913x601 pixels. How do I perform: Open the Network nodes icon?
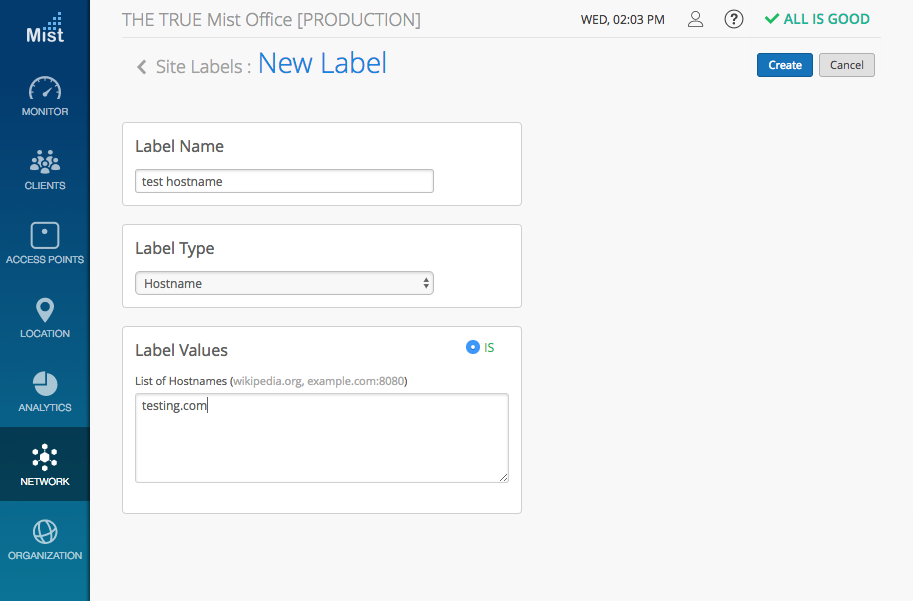pos(45,458)
